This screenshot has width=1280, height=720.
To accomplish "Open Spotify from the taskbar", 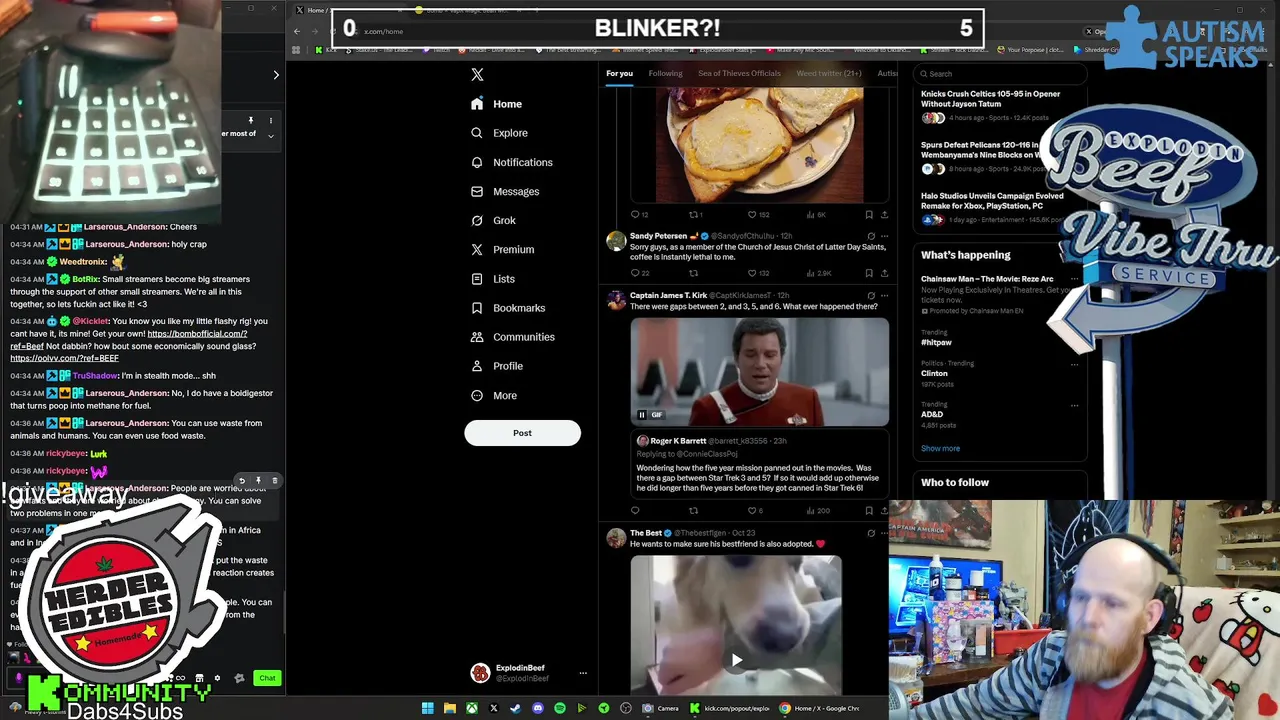I will tap(560, 708).
